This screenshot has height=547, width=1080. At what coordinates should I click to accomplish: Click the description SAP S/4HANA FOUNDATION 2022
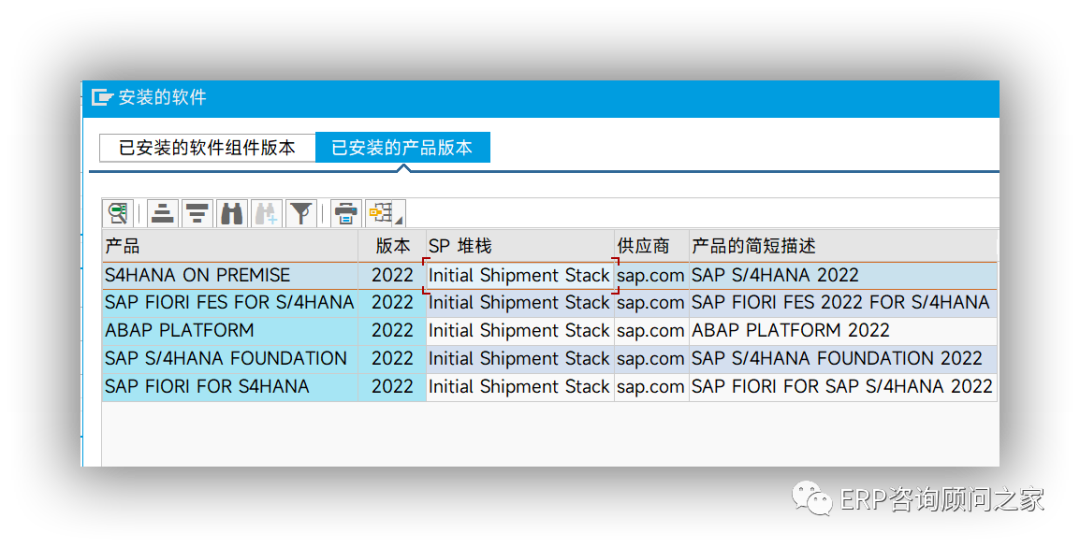pyautogui.click(x=843, y=359)
